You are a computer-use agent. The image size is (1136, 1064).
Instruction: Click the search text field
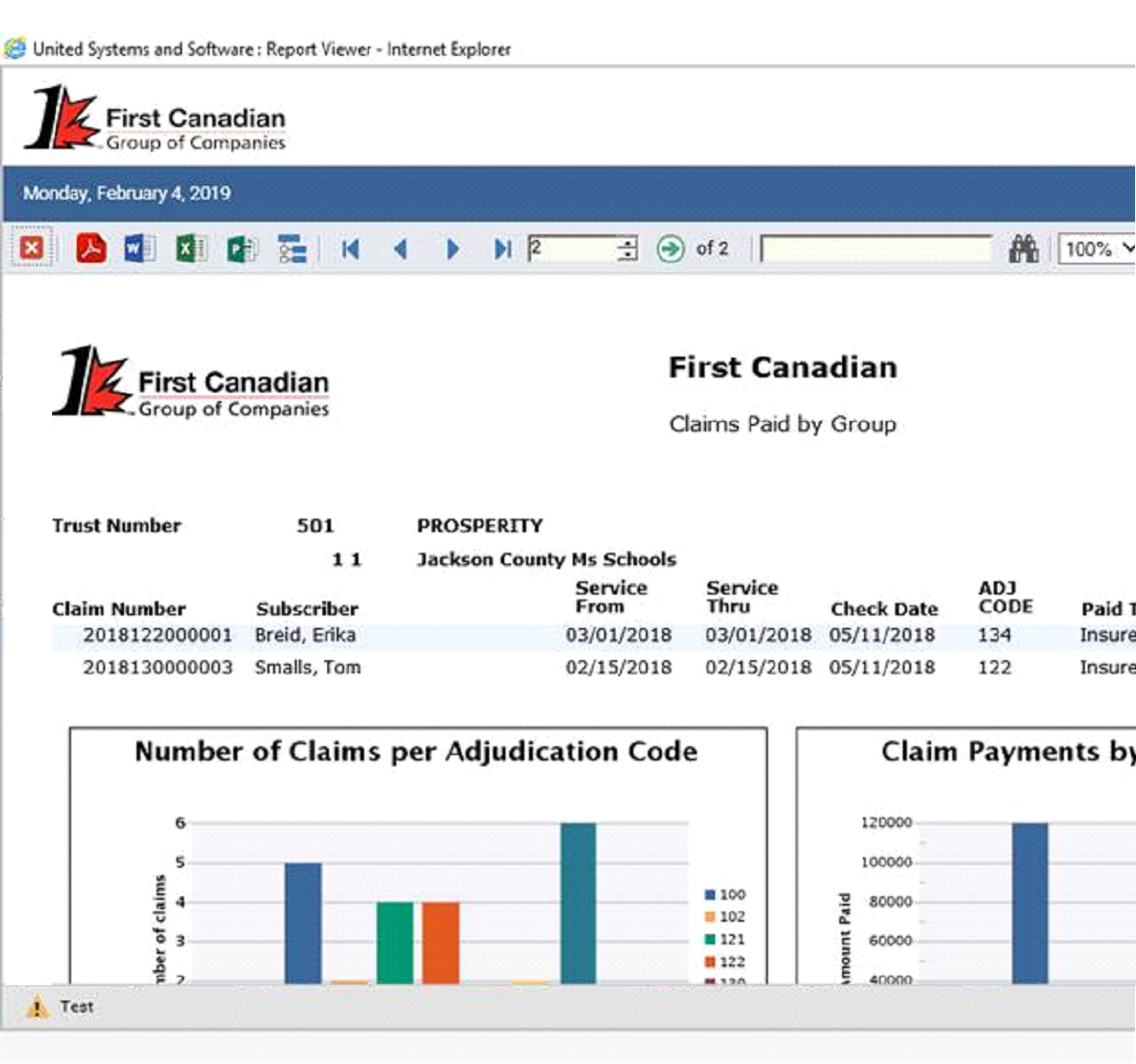(x=876, y=249)
